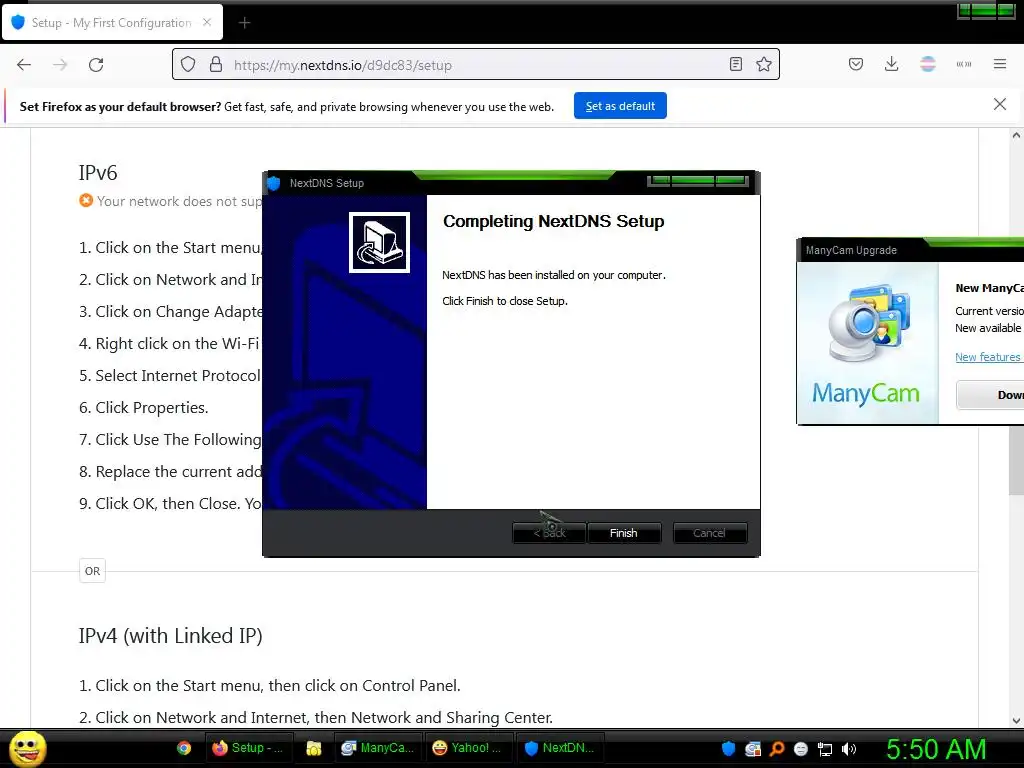Open Firefox extensions overflow icon
Viewport: 1024px width, 768px height.
click(963, 64)
